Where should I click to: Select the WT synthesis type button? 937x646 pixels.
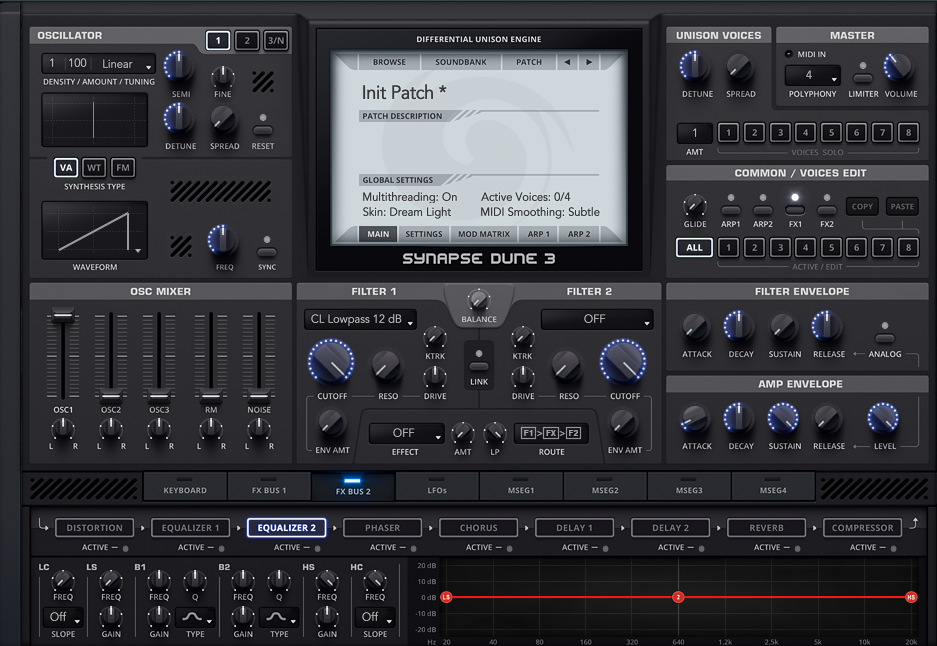94,168
